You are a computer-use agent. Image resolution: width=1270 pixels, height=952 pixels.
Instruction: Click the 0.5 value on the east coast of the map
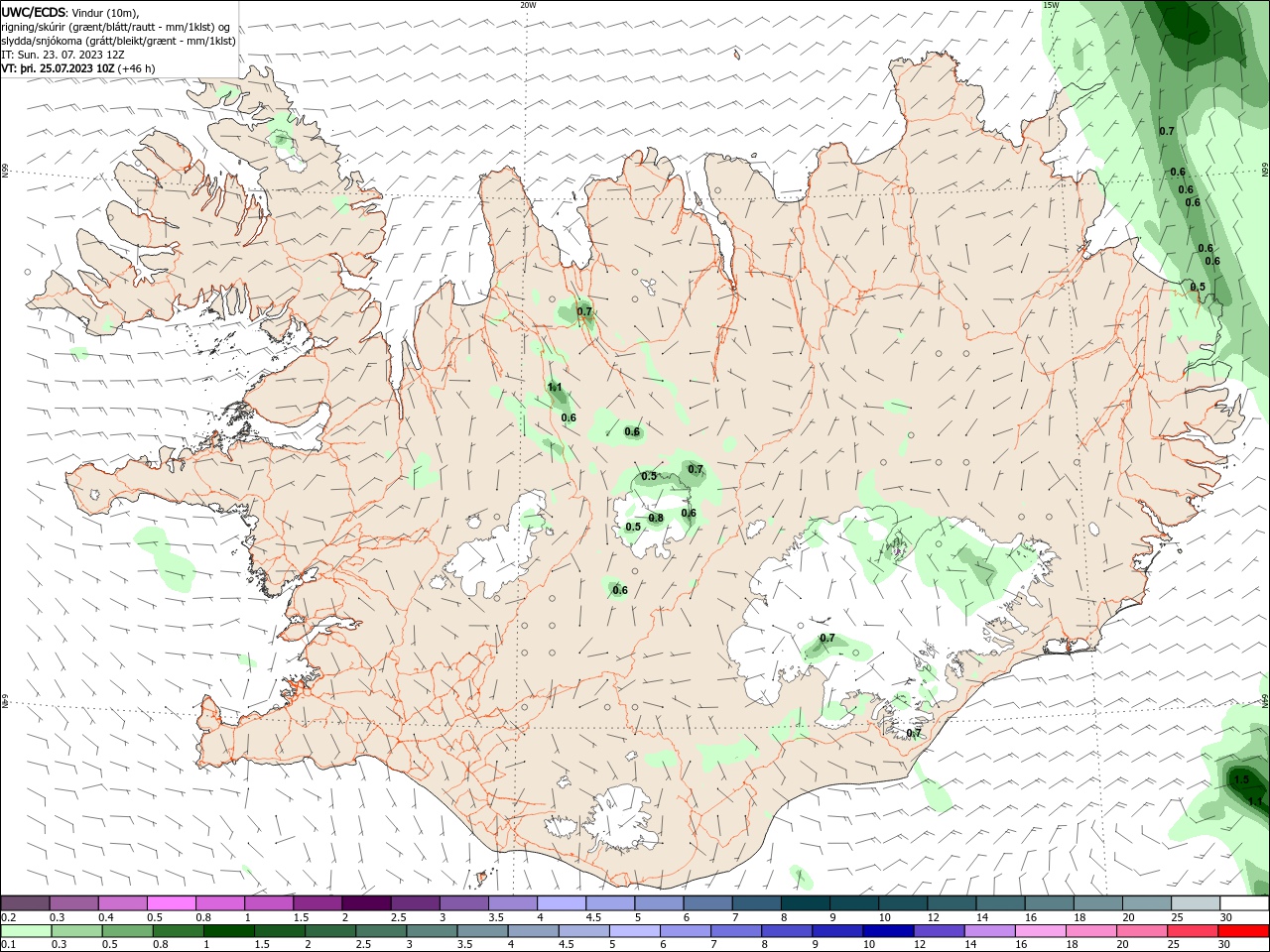[1198, 287]
